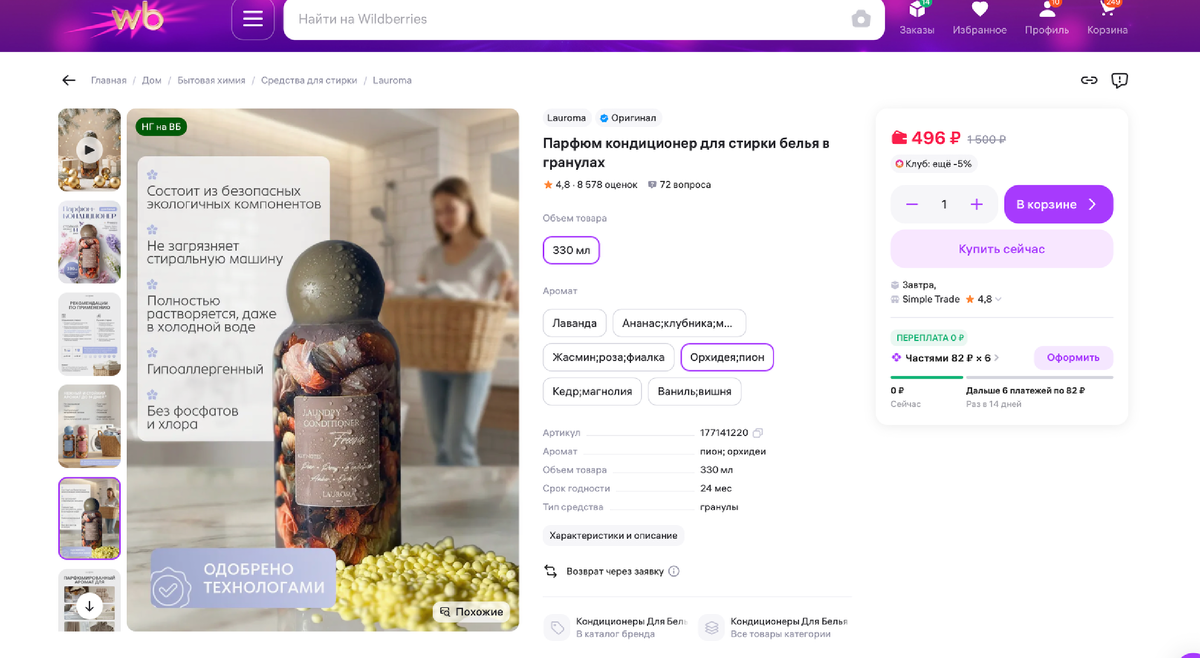Select the second product thumbnail
This screenshot has height=658, width=1200.
point(89,242)
